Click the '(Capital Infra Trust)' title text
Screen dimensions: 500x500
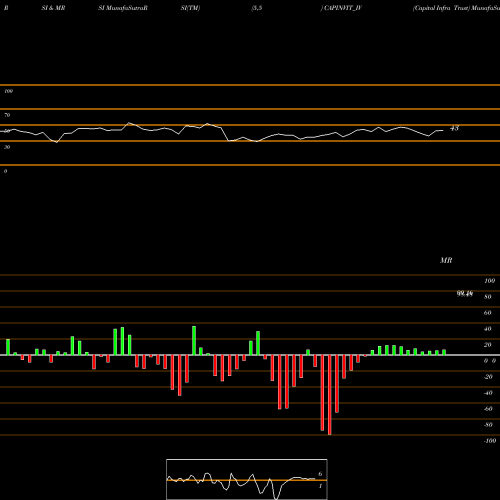(441, 8)
